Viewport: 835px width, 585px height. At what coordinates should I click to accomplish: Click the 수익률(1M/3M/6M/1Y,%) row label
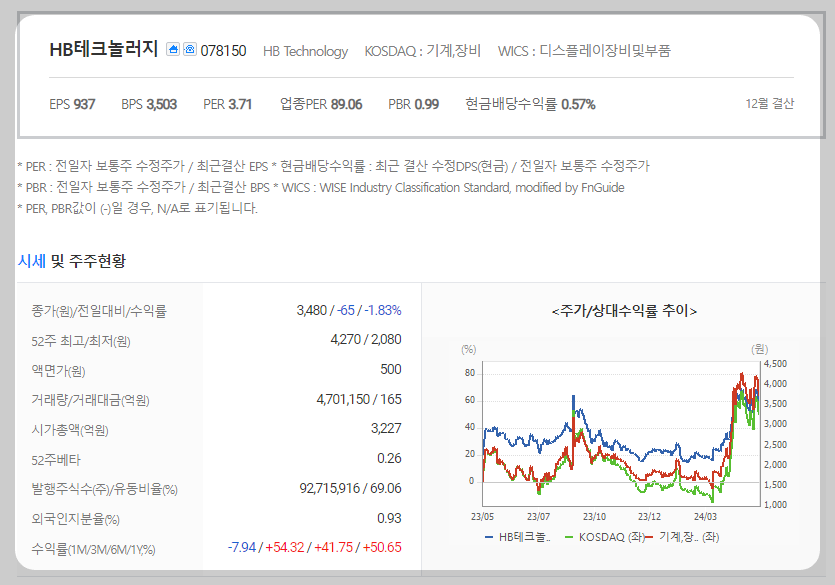(93, 549)
